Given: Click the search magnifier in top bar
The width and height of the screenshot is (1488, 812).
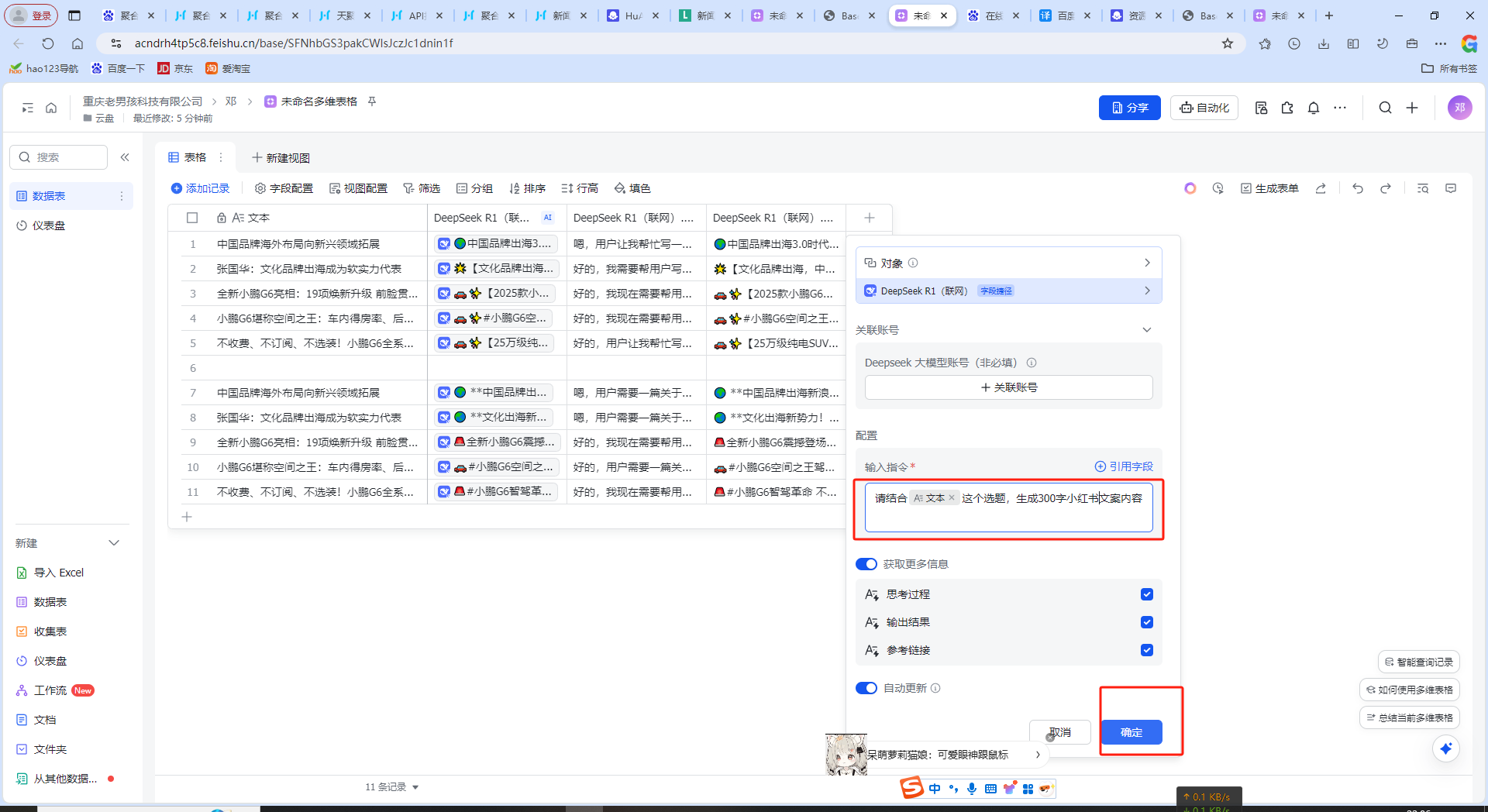Looking at the screenshot, I should (x=1385, y=108).
